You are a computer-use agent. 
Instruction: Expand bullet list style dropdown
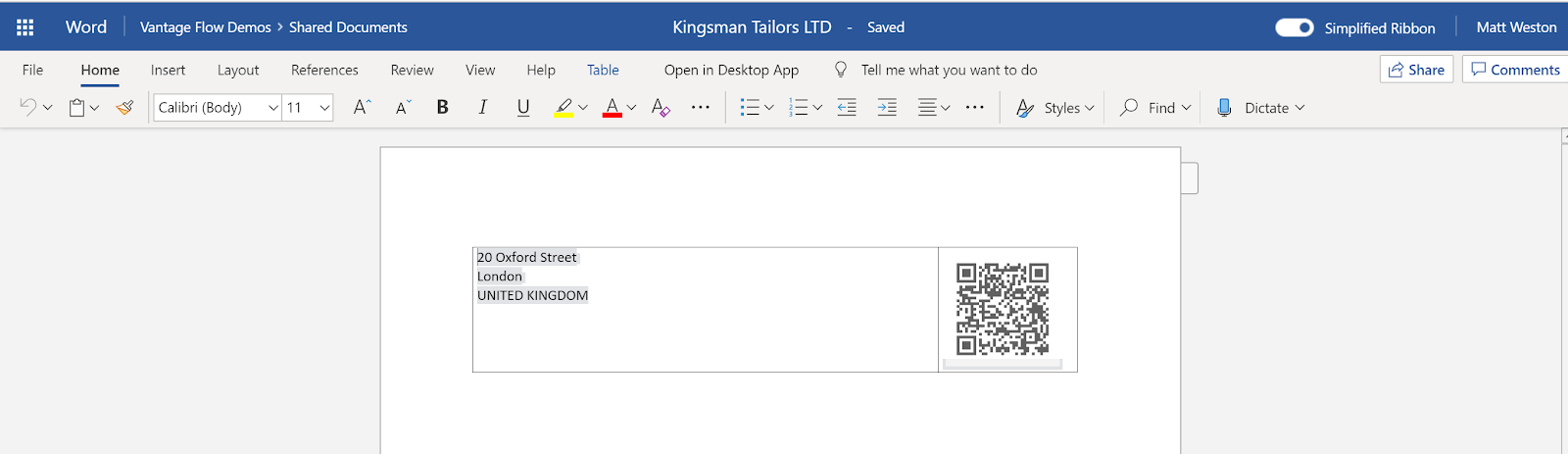pos(768,108)
